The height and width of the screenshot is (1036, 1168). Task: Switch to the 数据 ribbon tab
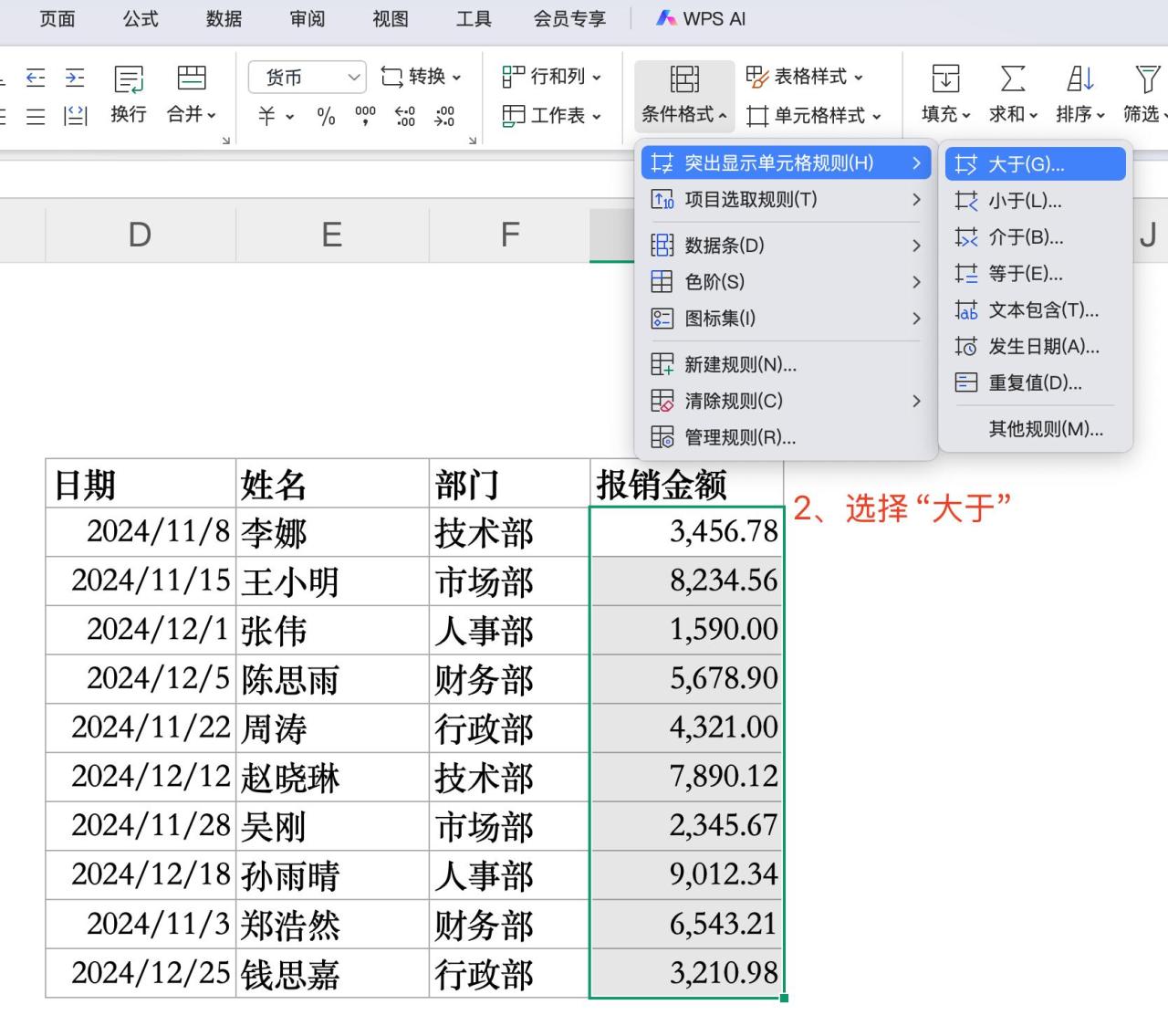224,18
